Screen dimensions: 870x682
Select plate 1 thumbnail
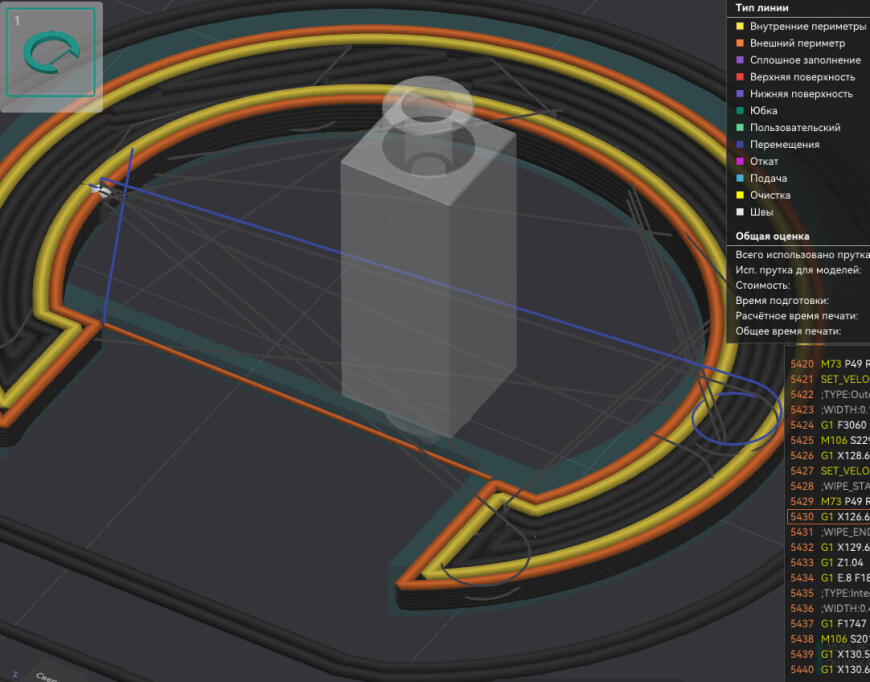(51, 53)
